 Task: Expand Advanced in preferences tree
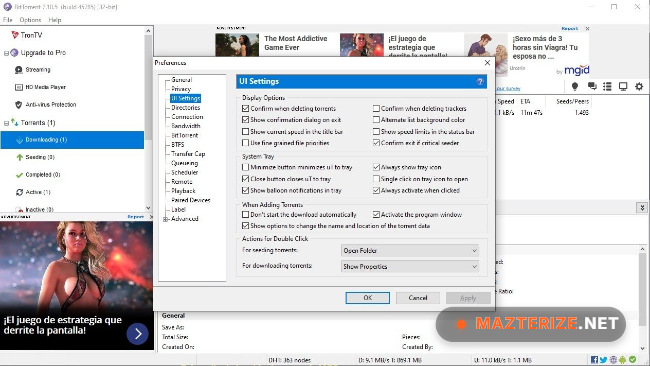click(165, 219)
